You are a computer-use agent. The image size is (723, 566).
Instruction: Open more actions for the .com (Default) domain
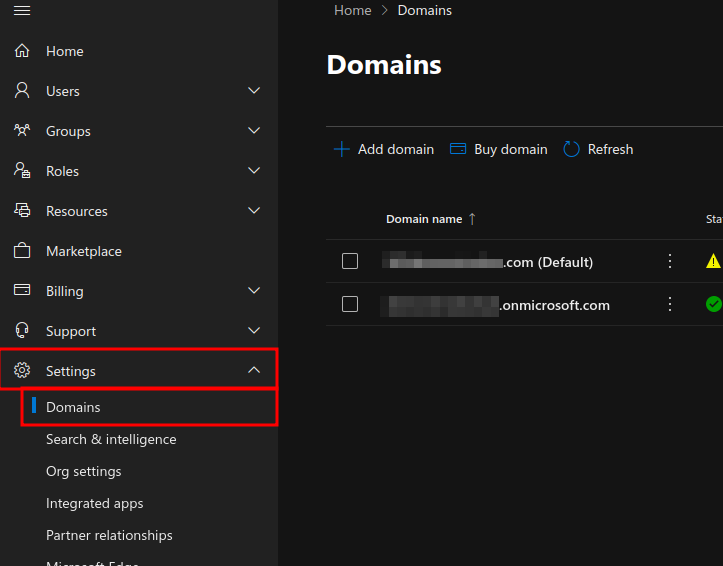670,261
